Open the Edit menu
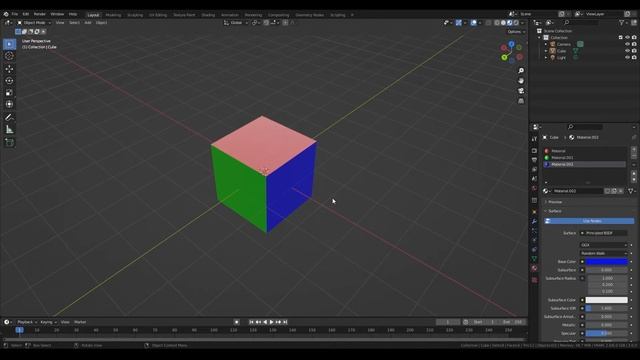This screenshot has height=360, width=640. pyautogui.click(x=26, y=14)
